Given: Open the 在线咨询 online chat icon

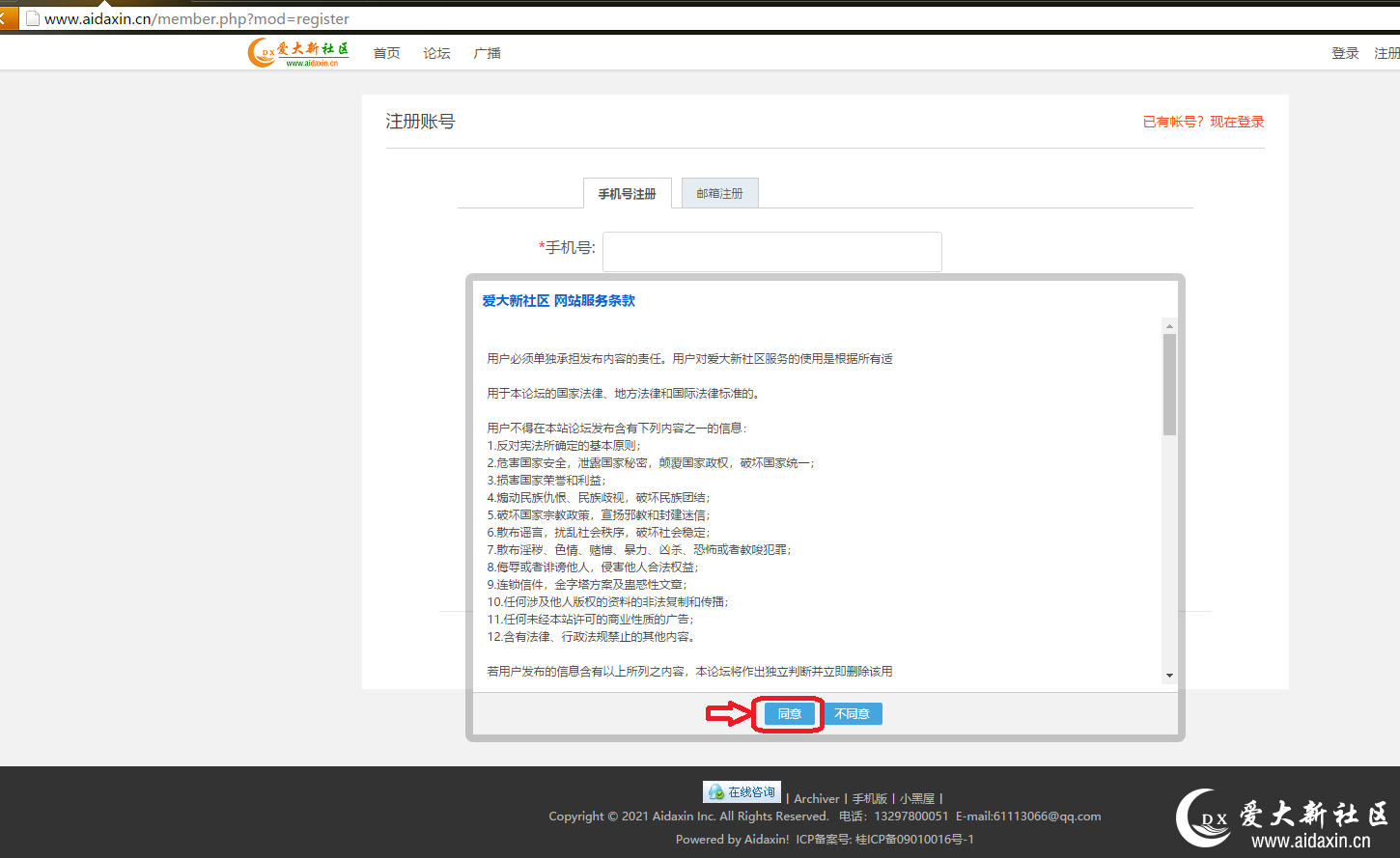Looking at the screenshot, I should [x=742, y=792].
